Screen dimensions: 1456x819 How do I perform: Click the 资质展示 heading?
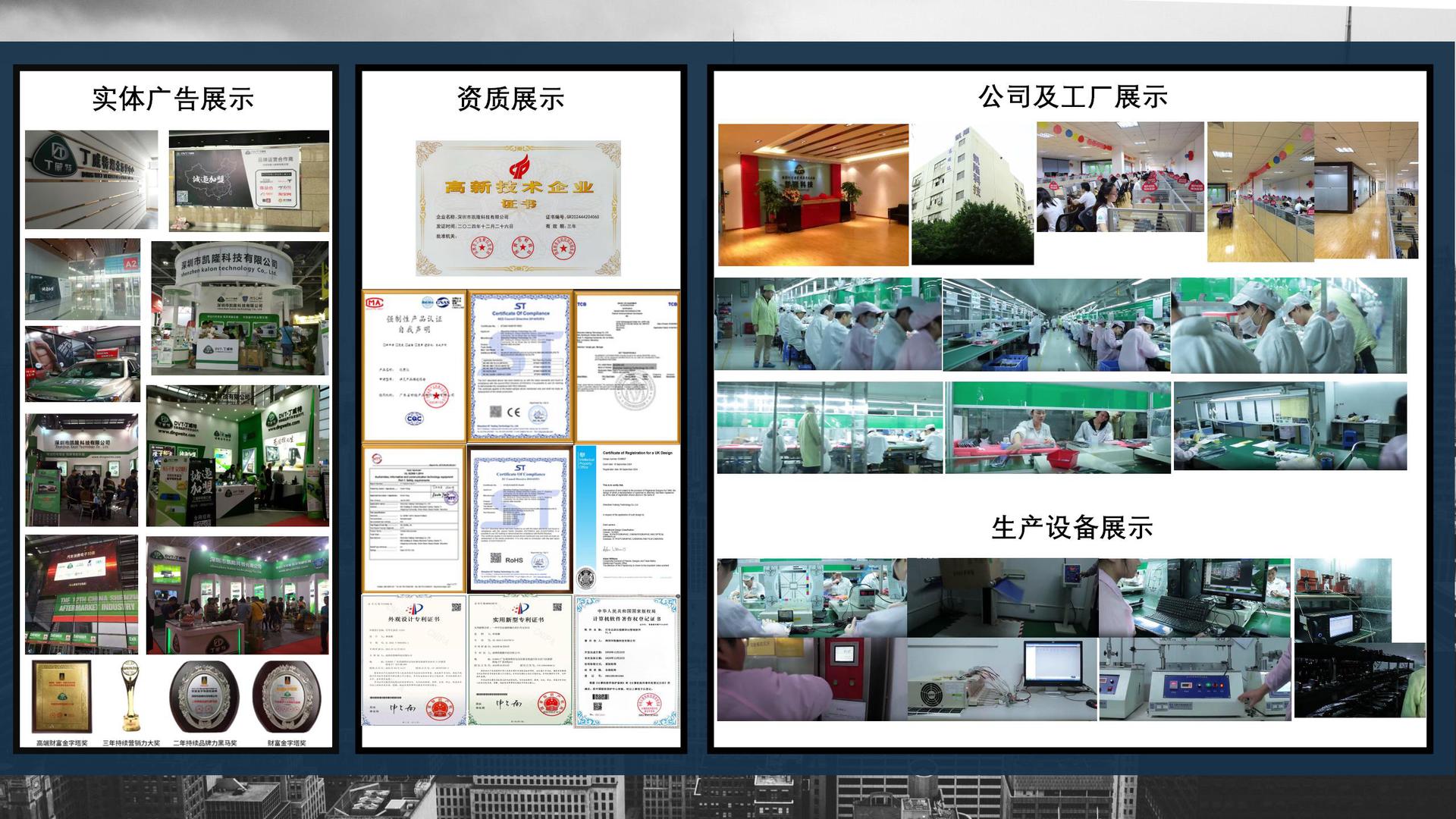click(510, 99)
